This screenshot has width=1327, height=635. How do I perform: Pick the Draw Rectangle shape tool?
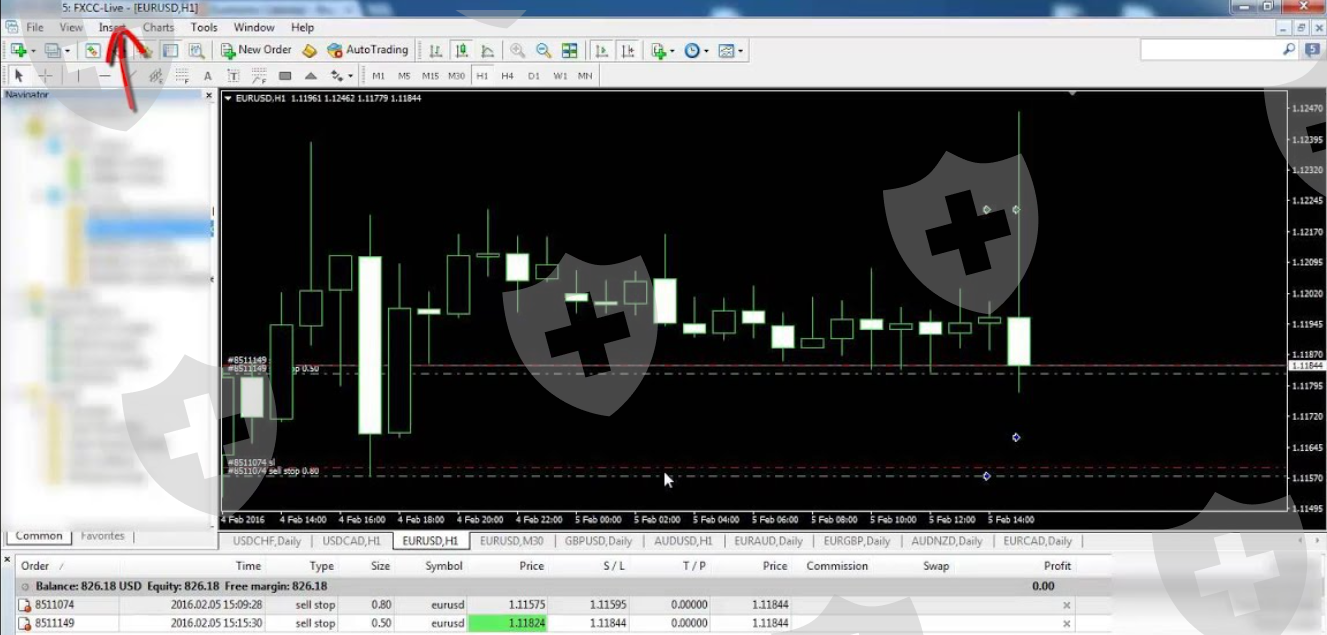[x=285, y=76]
